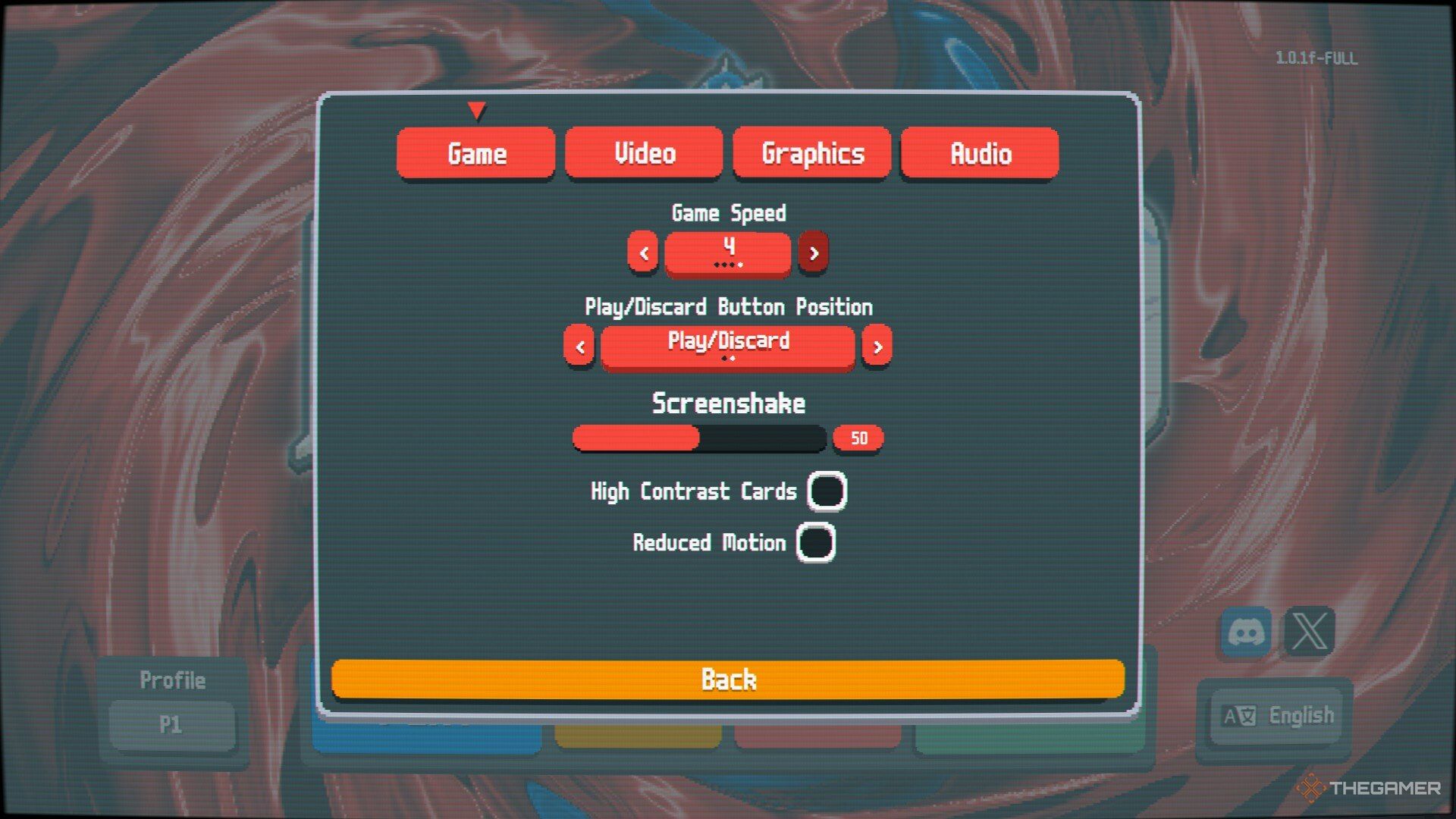Enable Reduced Motion toggle

(820, 543)
